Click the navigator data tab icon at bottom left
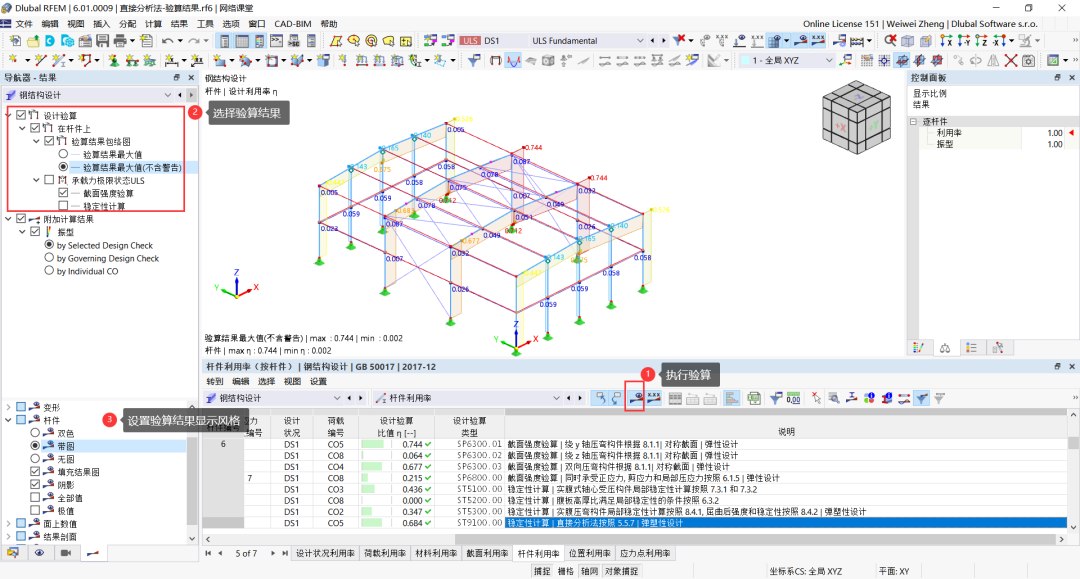 pos(13,553)
